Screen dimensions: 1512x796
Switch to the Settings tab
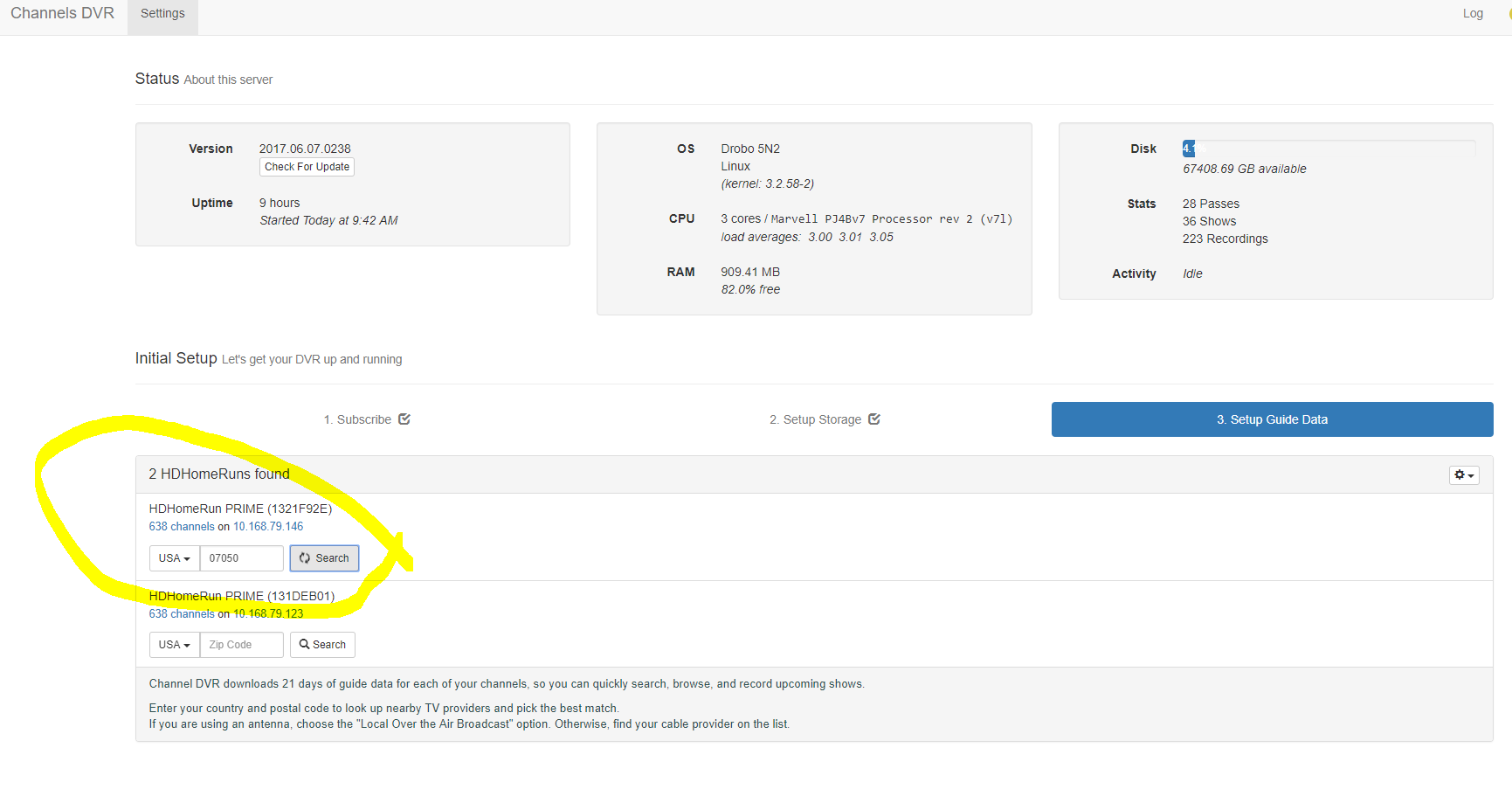click(x=162, y=14)
